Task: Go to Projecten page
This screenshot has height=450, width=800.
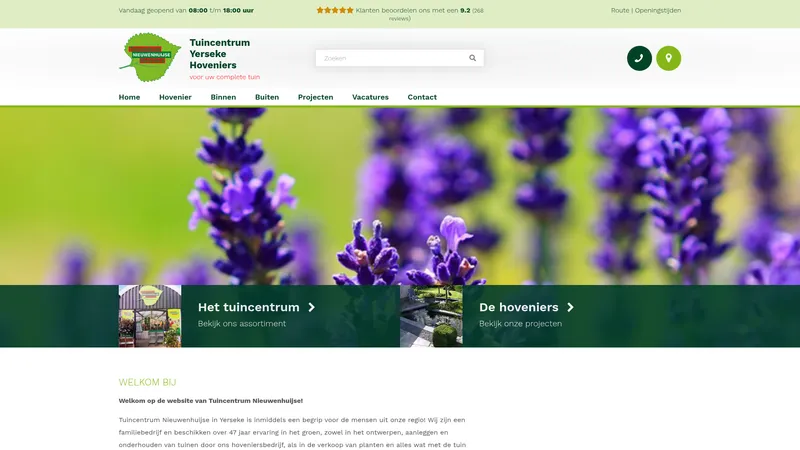Action: [x=315, y=97]
